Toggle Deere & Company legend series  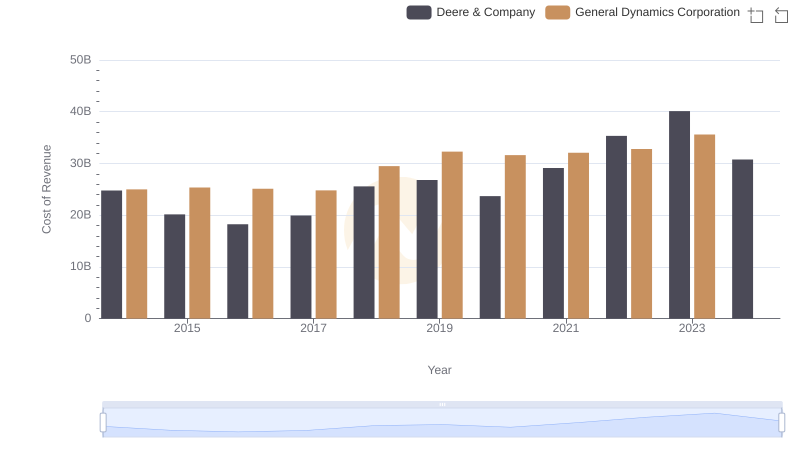[x=470, y=12]
